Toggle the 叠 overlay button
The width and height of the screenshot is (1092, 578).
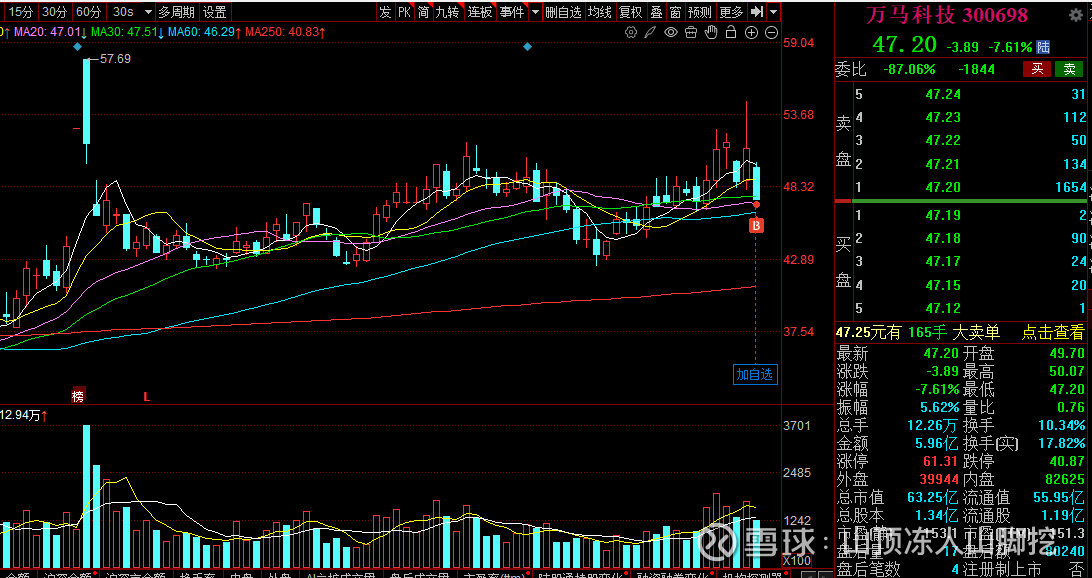tap(656, 12)
